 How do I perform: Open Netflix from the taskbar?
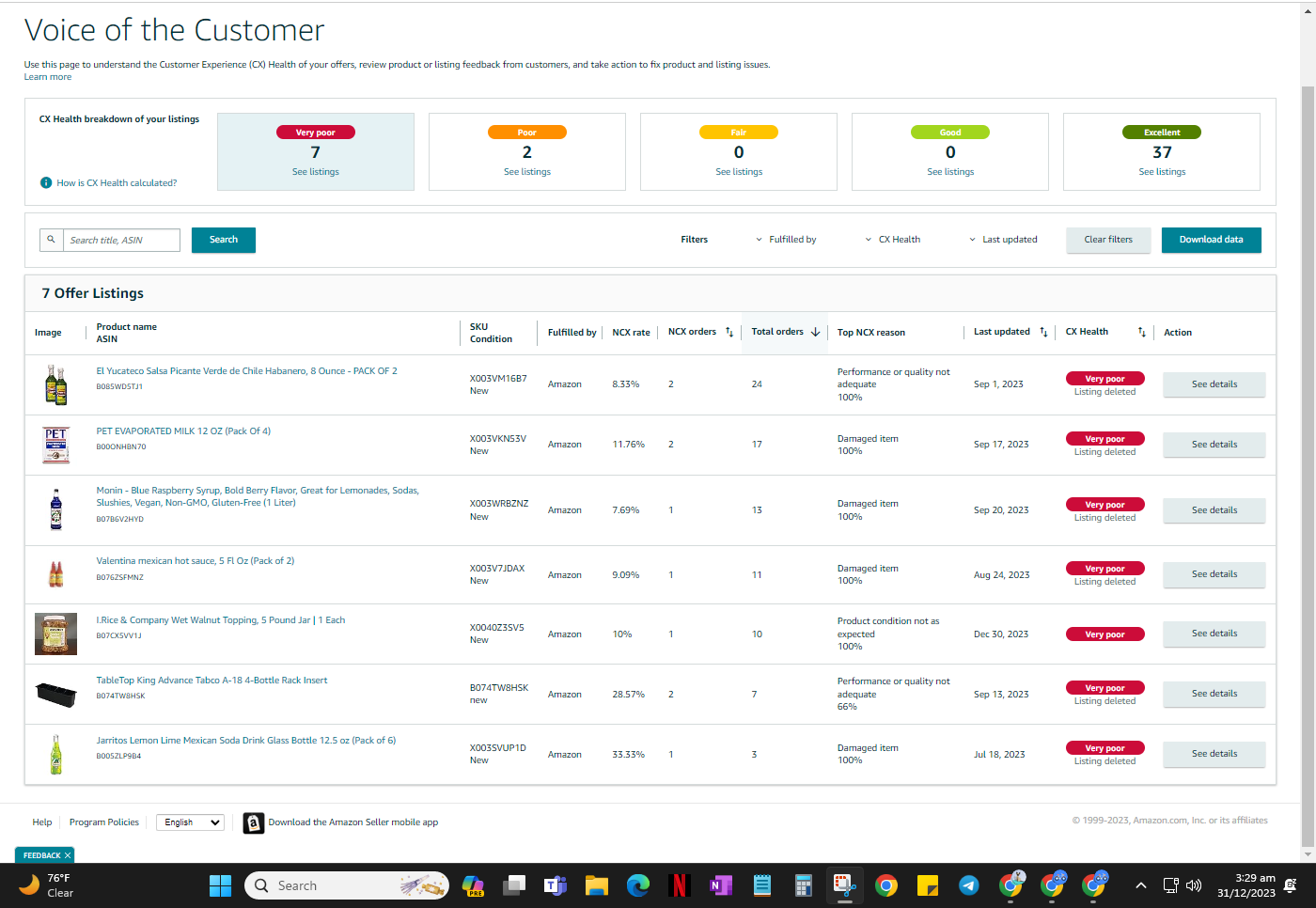click(x=680, y=885)
